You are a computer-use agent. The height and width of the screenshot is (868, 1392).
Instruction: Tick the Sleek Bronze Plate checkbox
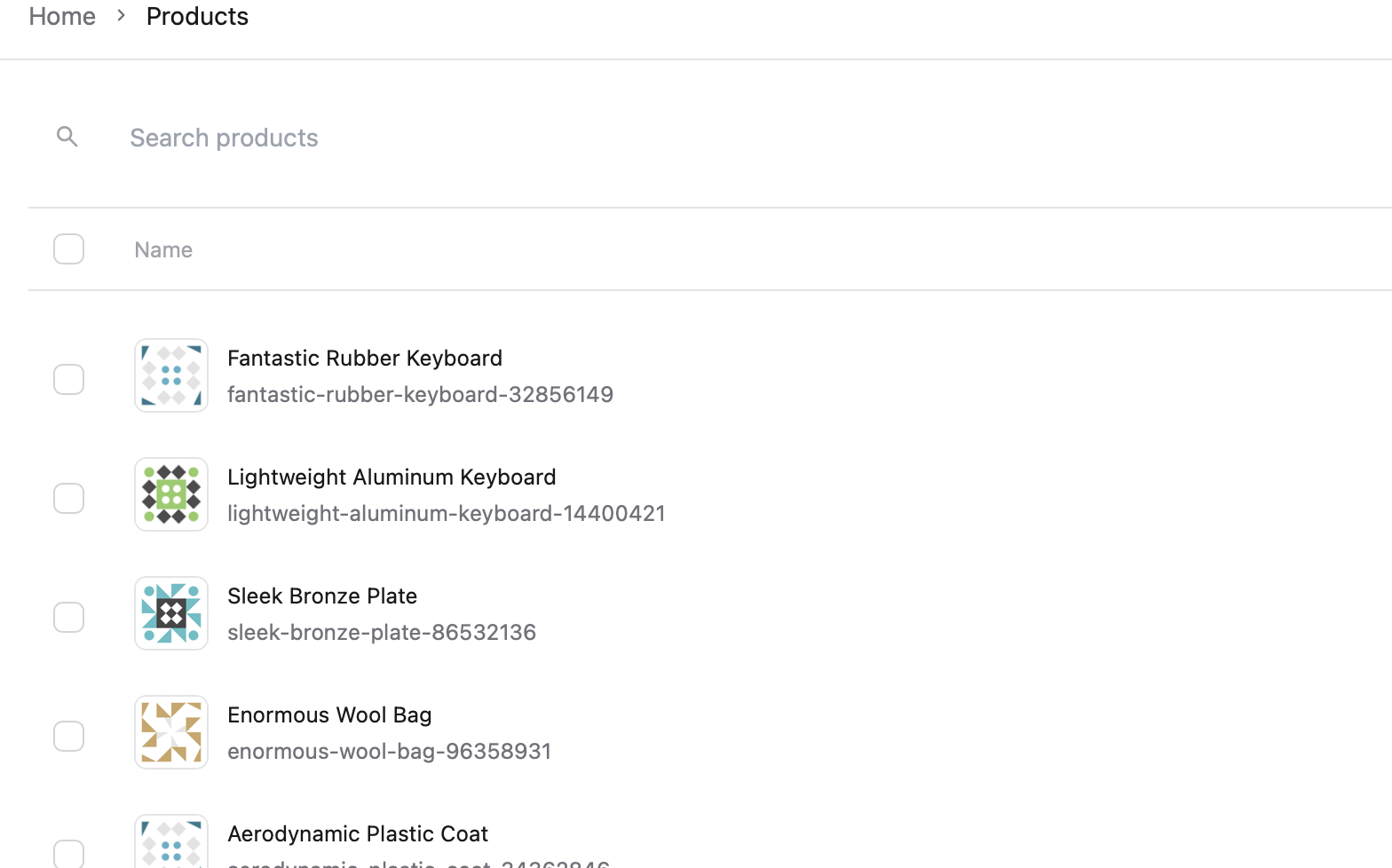pos(69,618)
